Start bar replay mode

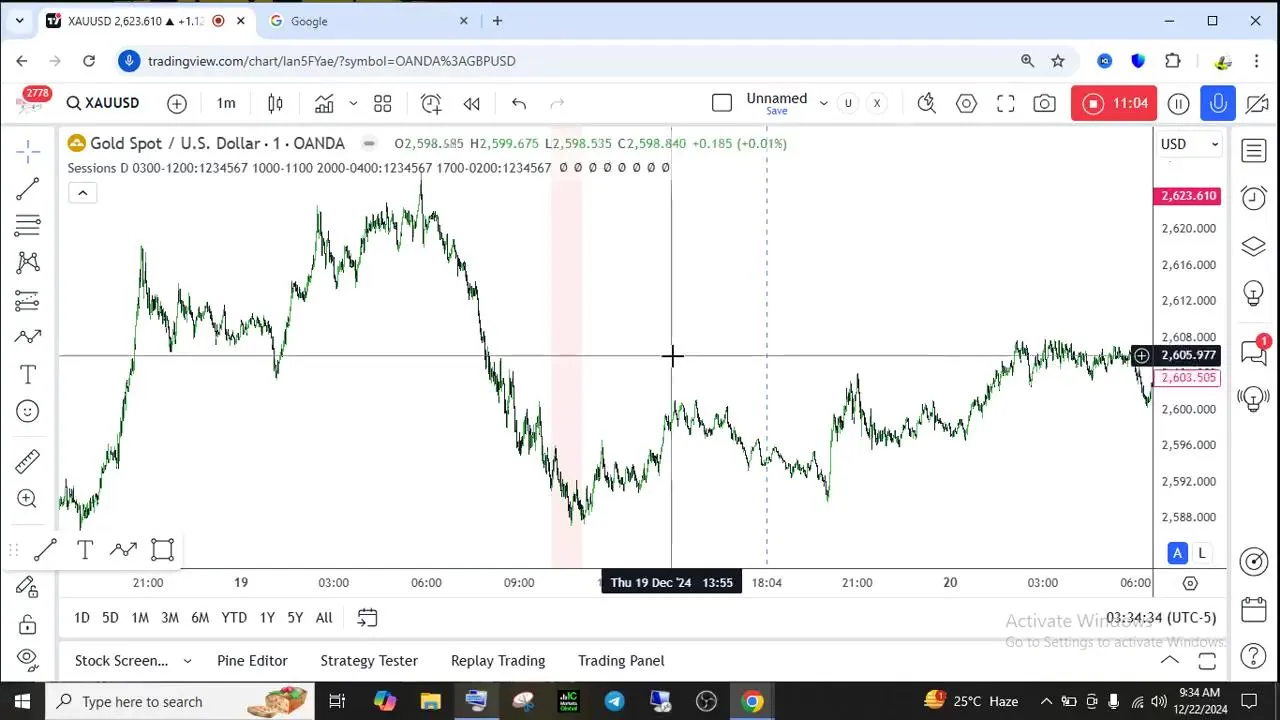point(472,103)
